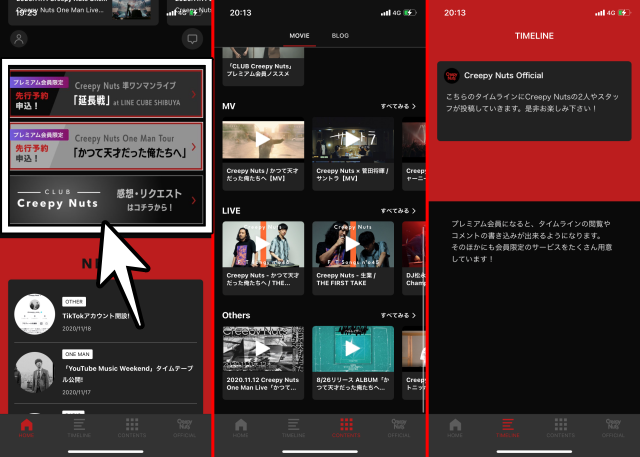
Task: Click YouTube Music Weekend news thumbnail
Action: point(35,373)
